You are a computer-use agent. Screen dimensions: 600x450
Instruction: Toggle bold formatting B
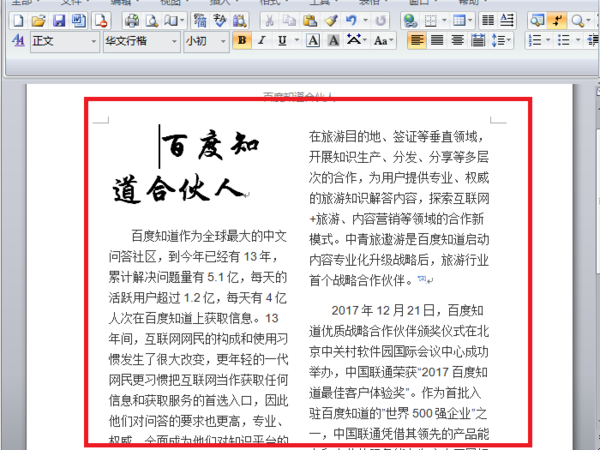click(x=242, y=40)
